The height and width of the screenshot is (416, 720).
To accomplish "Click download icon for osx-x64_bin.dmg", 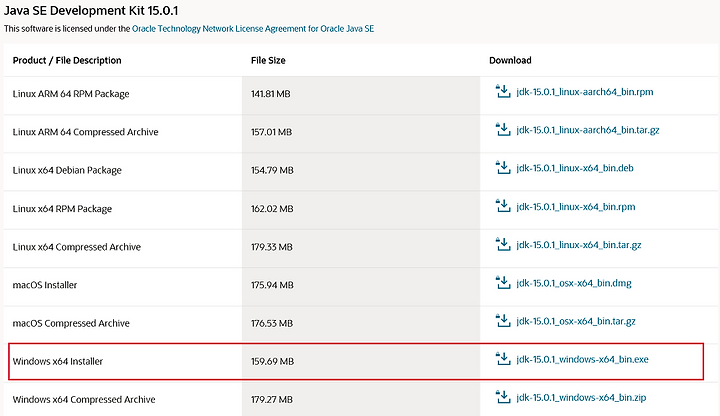I will [x=503, y=282].
